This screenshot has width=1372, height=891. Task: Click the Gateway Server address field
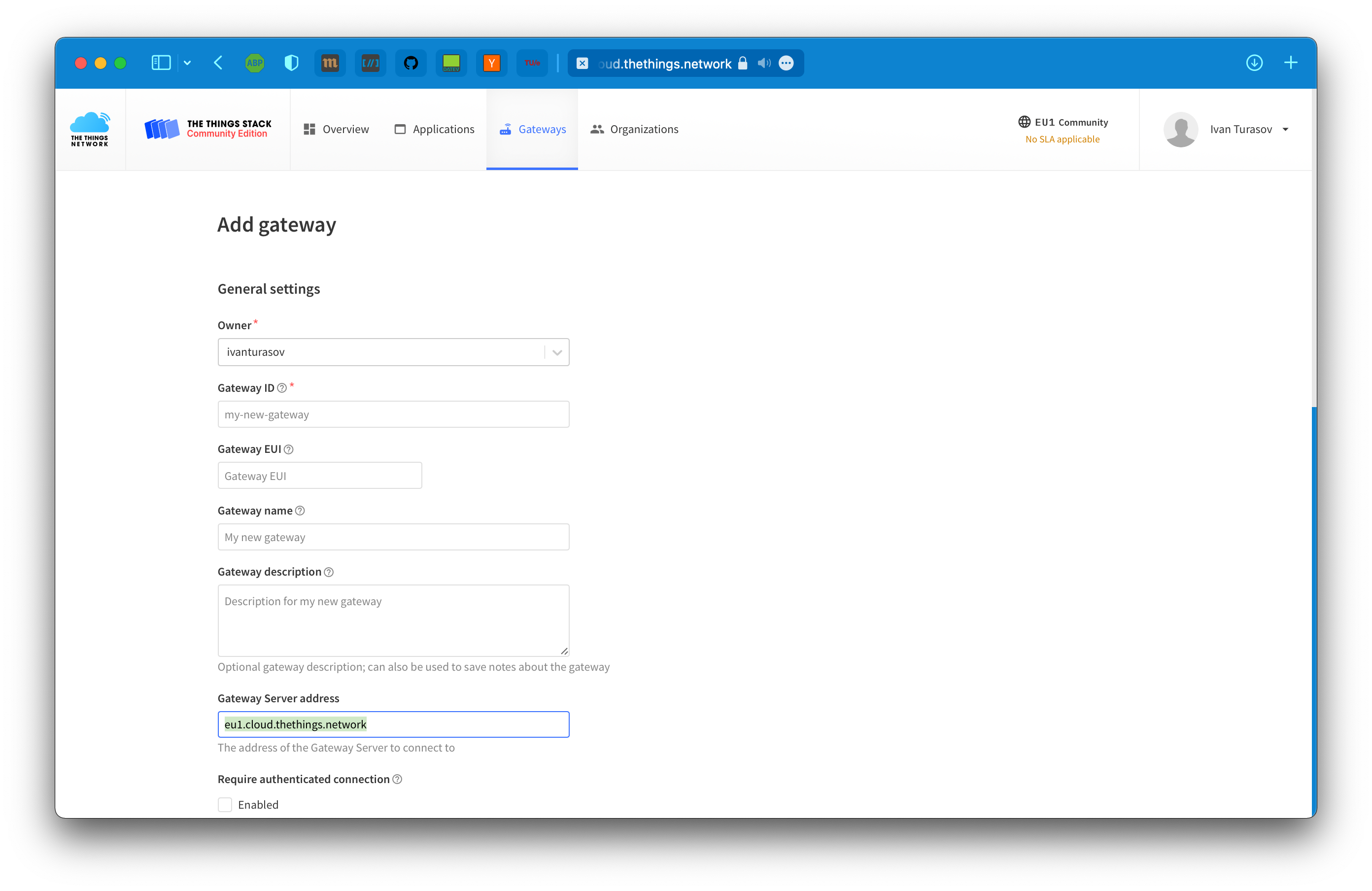click(393, 724)
